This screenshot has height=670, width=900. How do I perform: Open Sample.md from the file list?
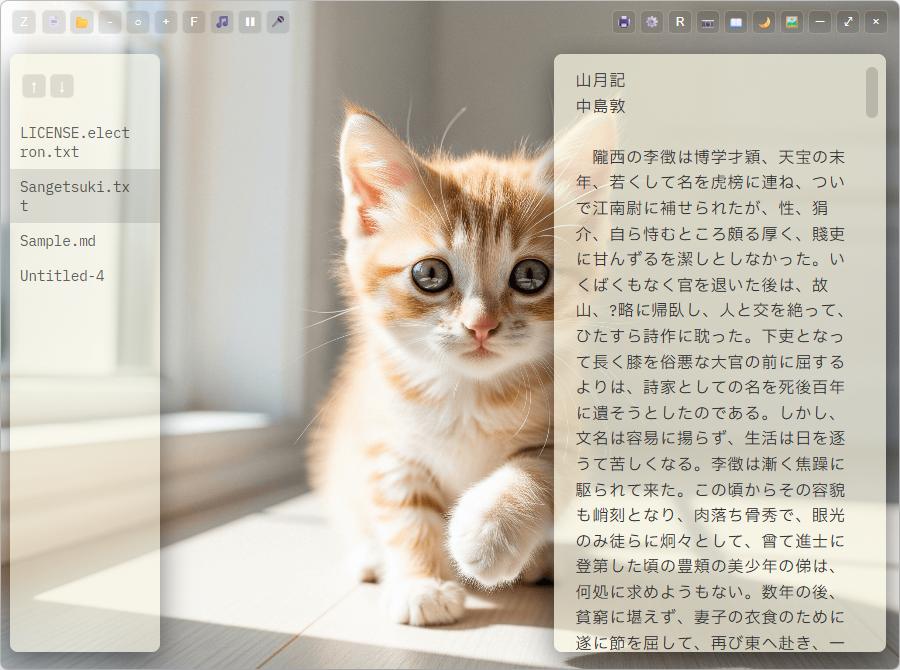pos(59,241)
